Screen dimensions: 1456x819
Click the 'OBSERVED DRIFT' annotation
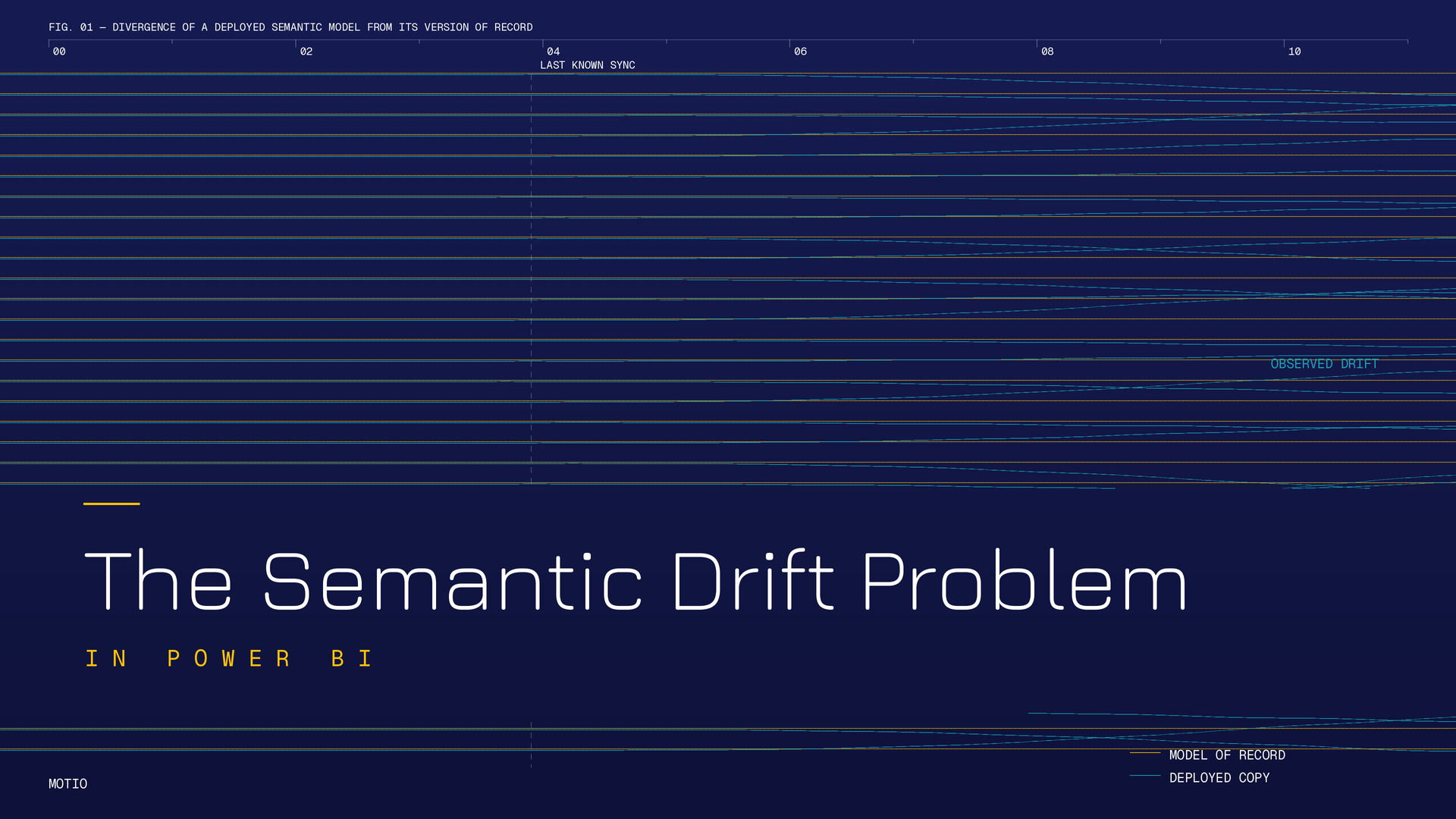coord(1324,364)
